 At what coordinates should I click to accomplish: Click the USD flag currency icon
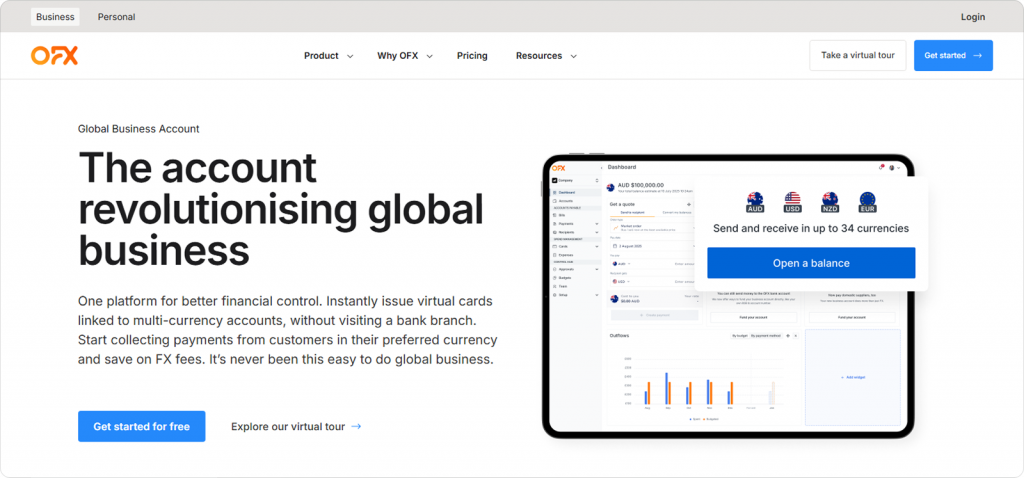tap(793, 200)
